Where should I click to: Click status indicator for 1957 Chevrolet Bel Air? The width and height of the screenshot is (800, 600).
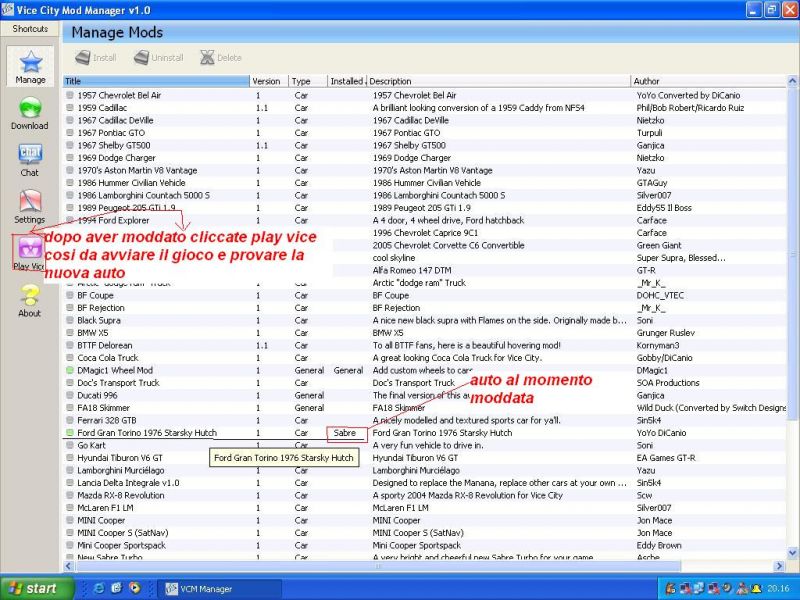coord(70,95)
